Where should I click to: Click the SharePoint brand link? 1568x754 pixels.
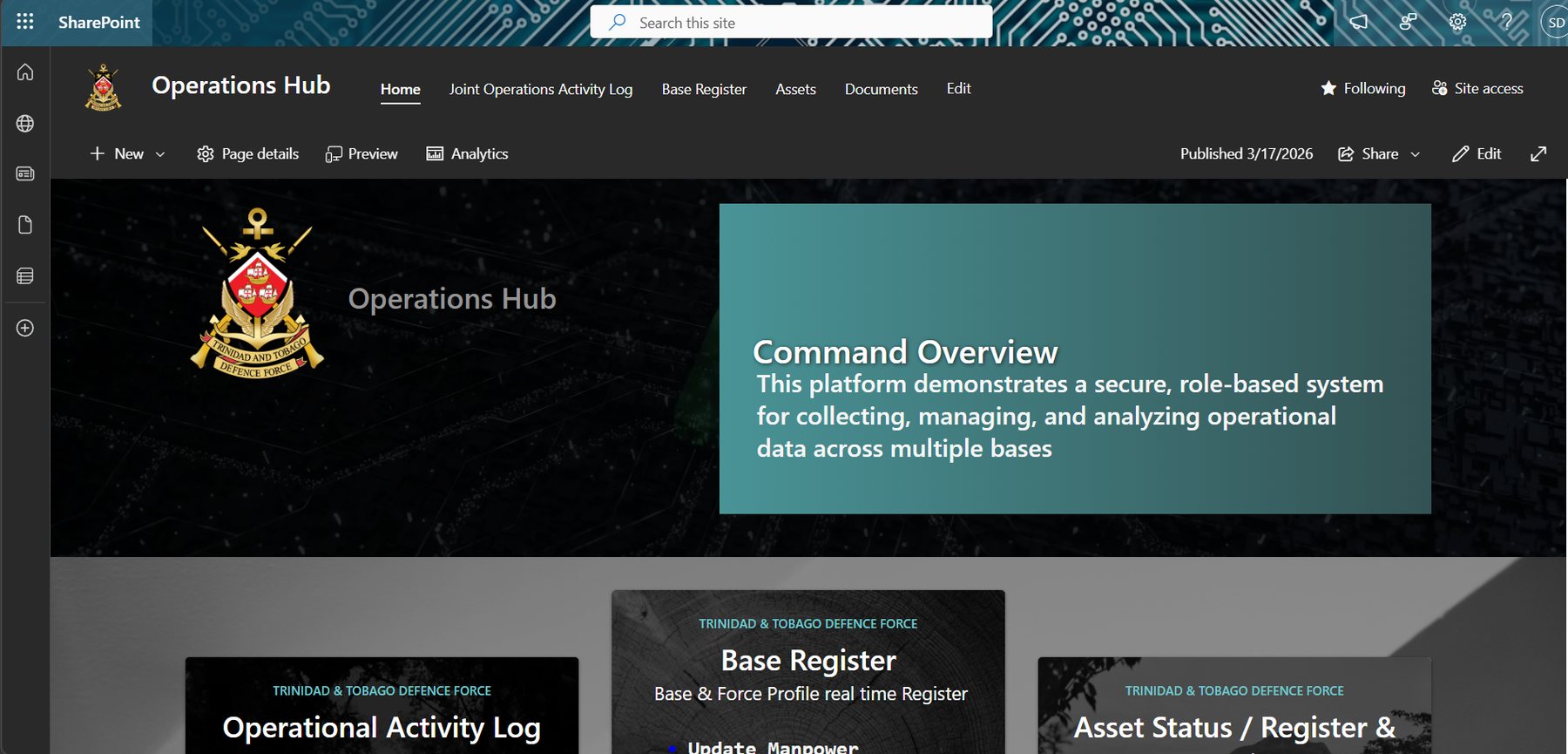pos(98,23)
